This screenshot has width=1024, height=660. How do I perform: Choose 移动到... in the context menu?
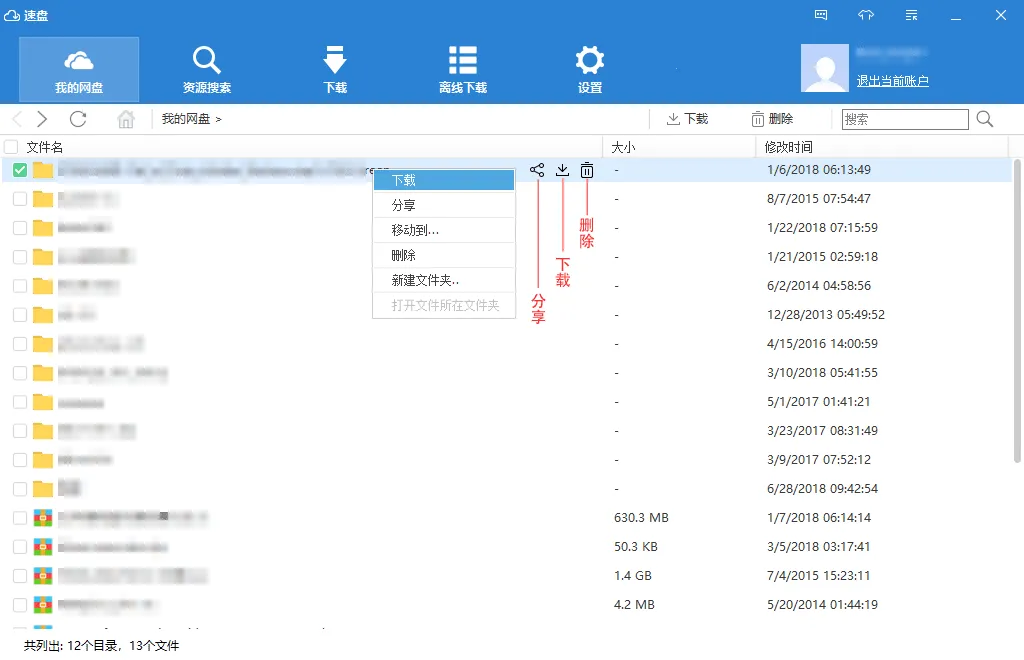pyautogui.click(x=415, y=230)
